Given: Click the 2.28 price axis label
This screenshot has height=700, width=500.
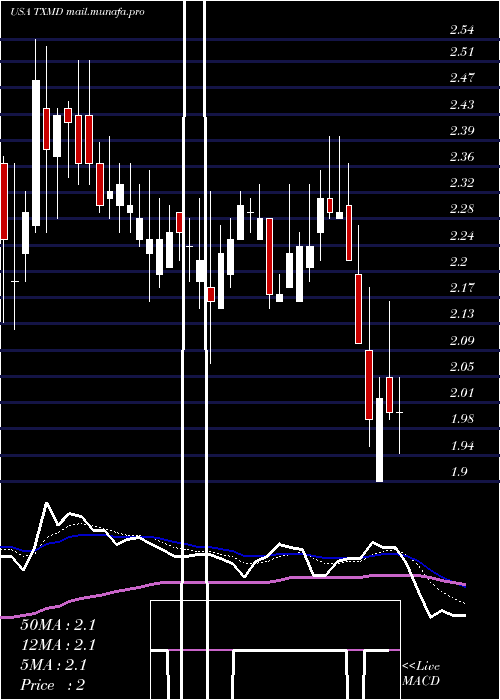Looking at the screenshot, I should tap(462, 209).
